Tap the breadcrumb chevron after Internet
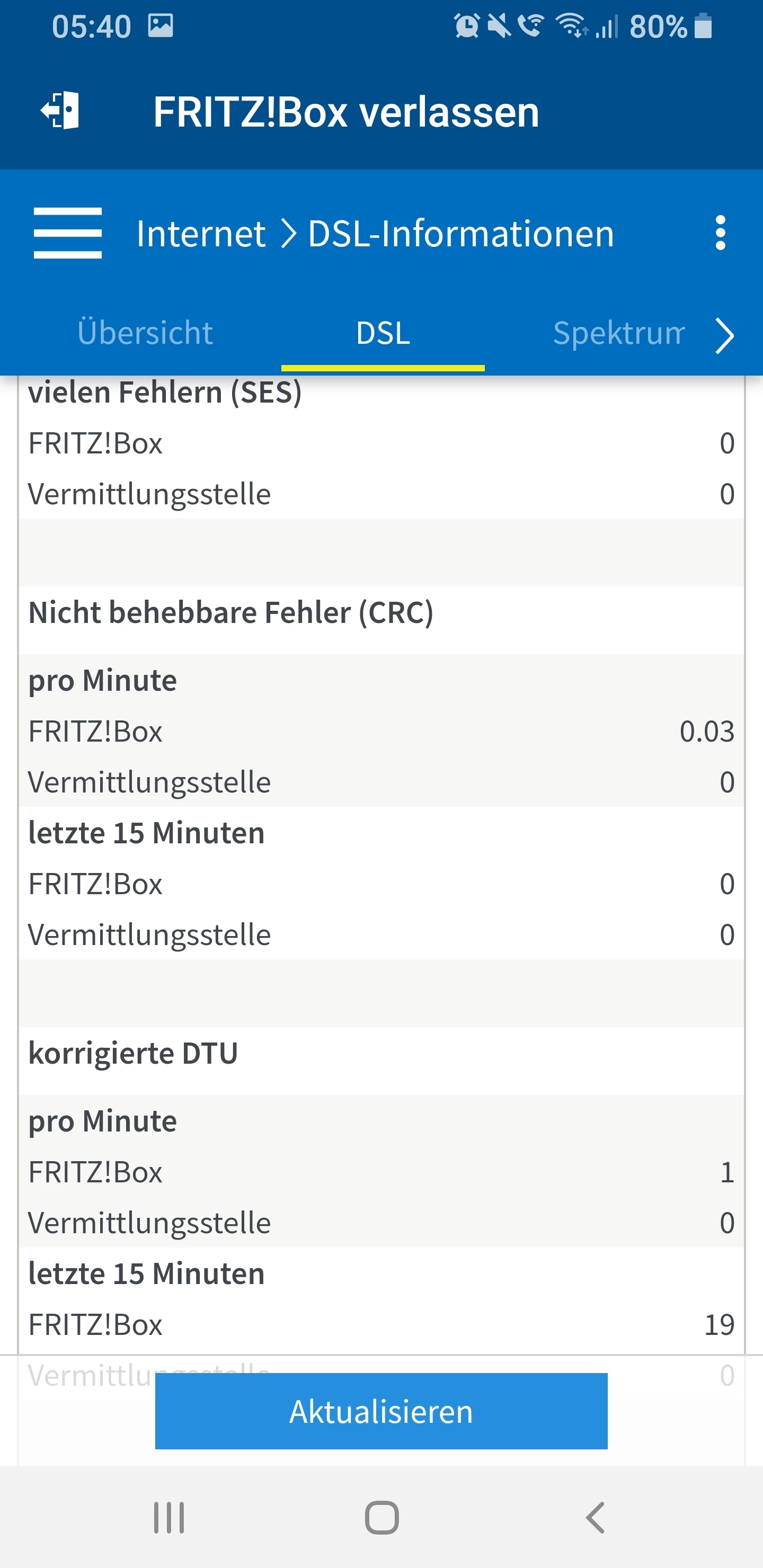 [288, 234]
